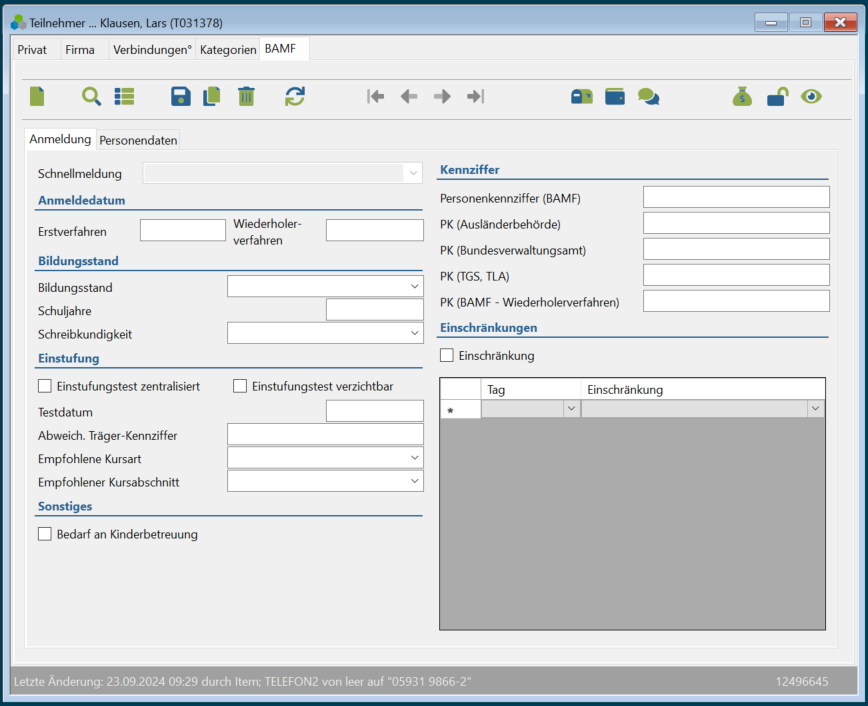Click the 12496645 status bar number
This screenshot has height=706, width=868.
tap(802, 682)
